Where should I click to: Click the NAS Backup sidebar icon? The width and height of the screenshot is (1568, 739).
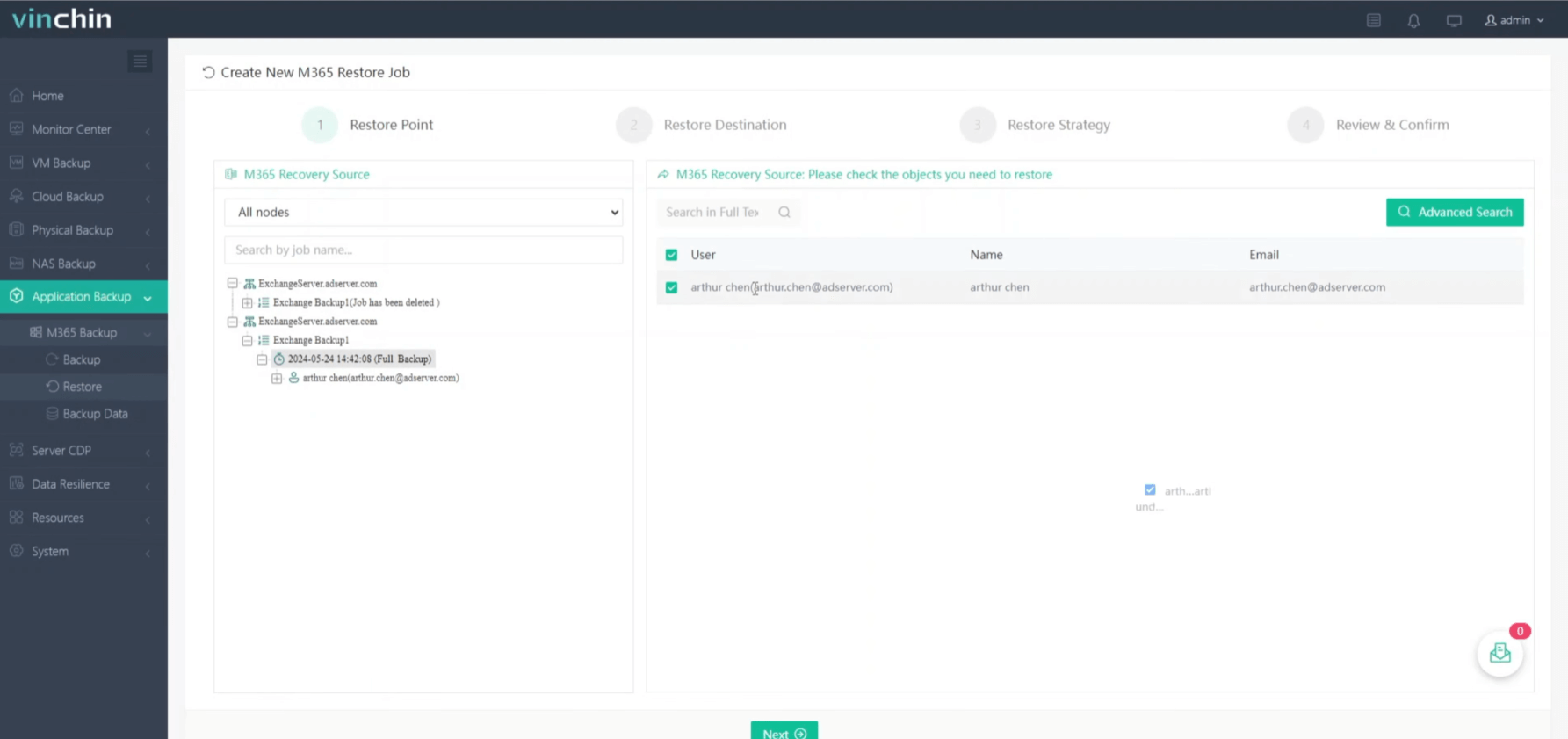coord(17,263)
